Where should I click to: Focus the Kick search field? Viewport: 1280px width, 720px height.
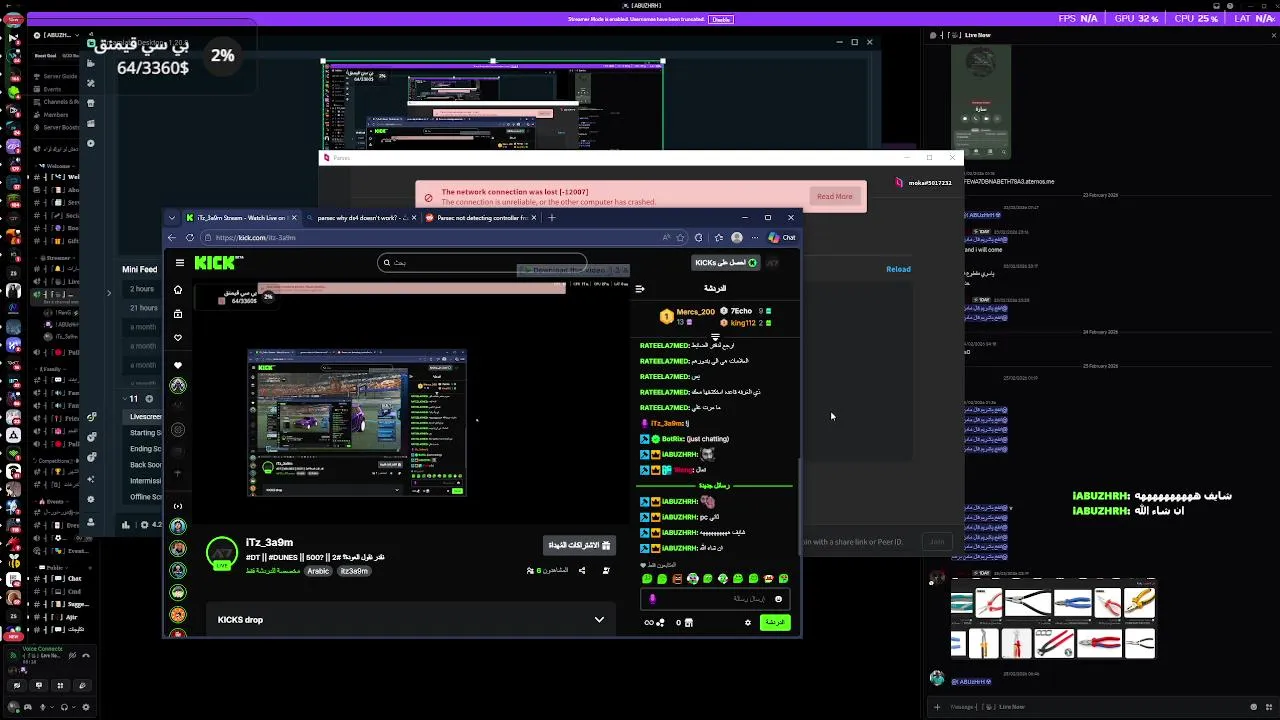point(480,263)
